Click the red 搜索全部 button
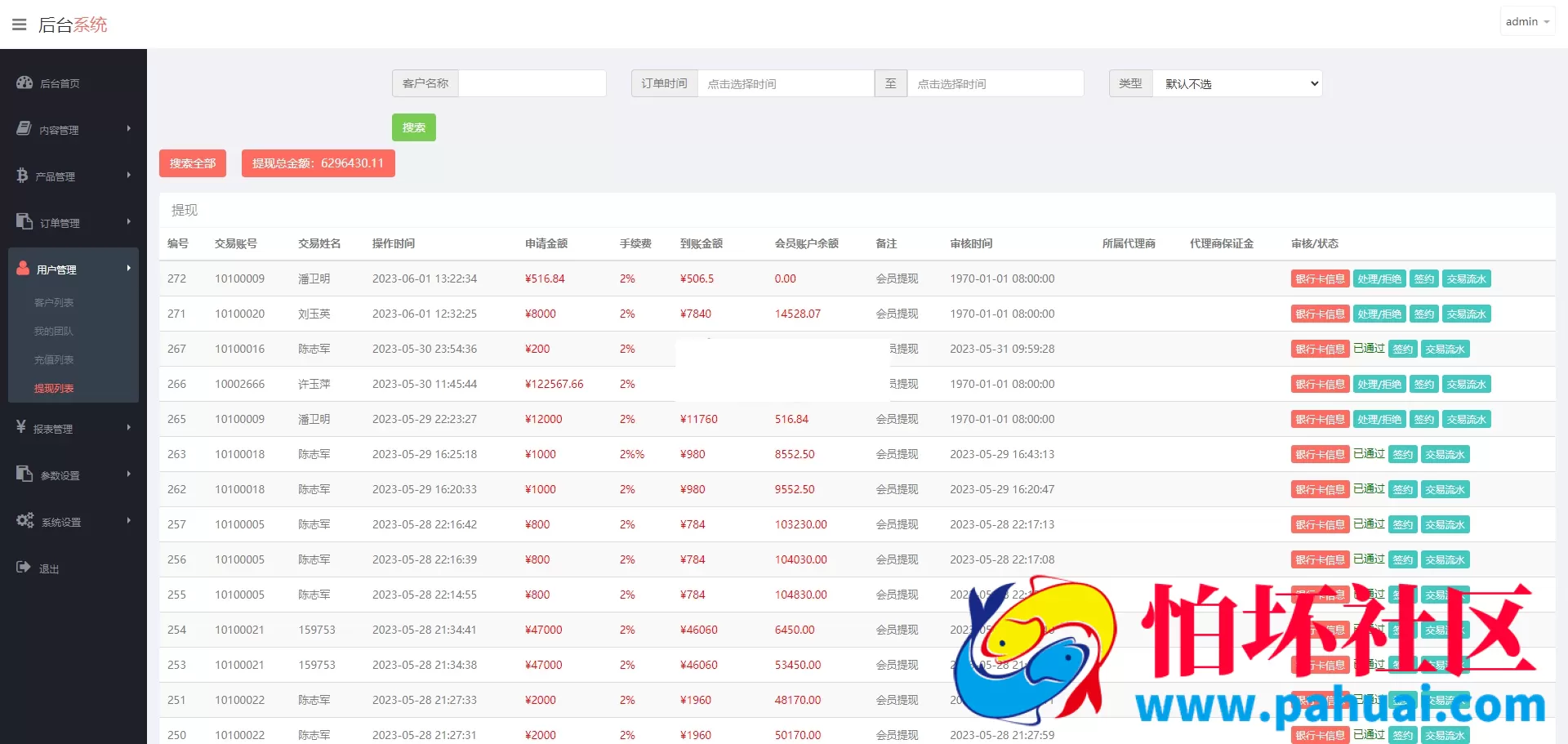Viewport: 1568px width, 744px height. (x=192, y=163)
